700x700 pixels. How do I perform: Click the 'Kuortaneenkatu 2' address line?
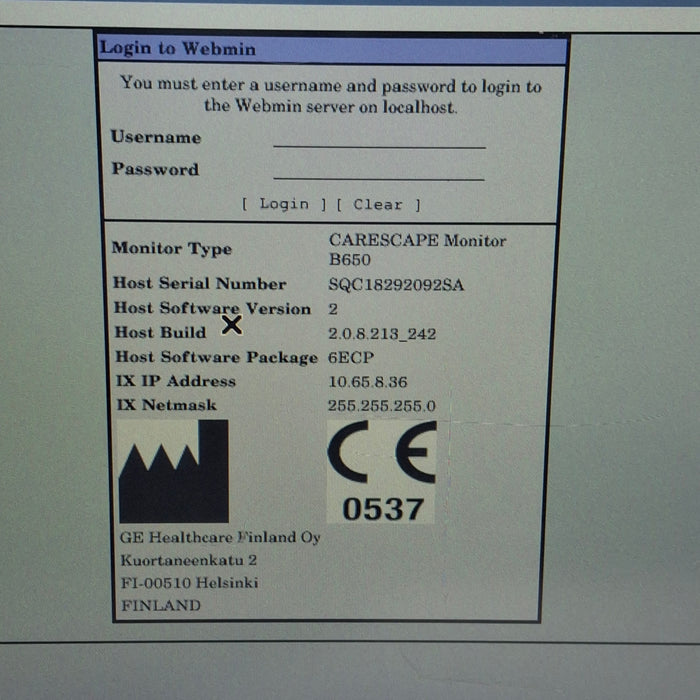[x=189, y=560]
